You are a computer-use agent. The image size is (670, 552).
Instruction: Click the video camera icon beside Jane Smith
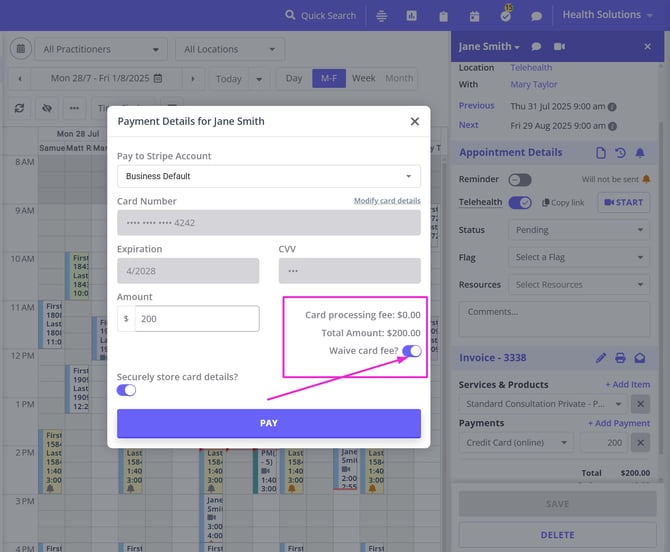coord(559,47)
